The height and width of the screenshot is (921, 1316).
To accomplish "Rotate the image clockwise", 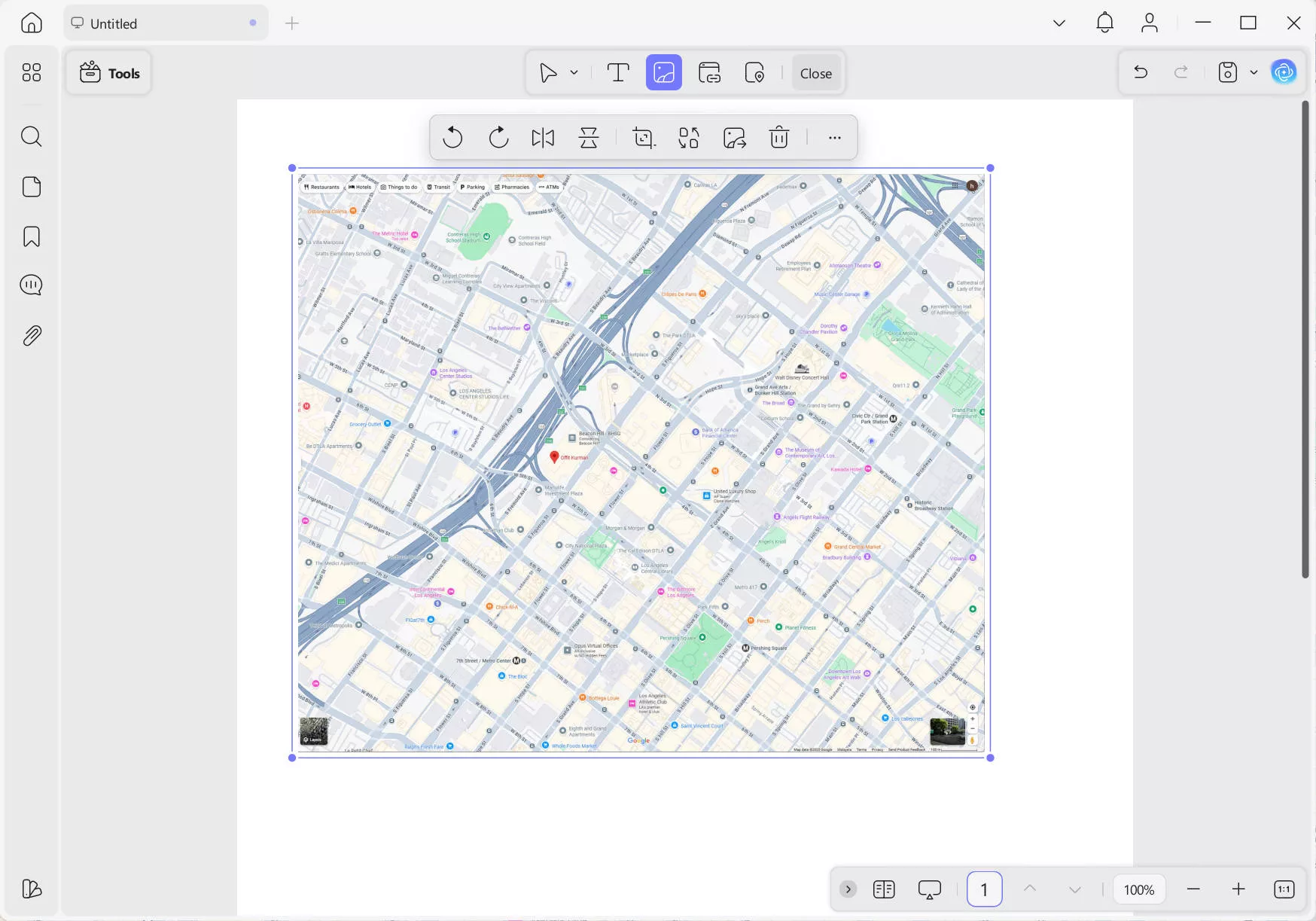I will 498,137.
